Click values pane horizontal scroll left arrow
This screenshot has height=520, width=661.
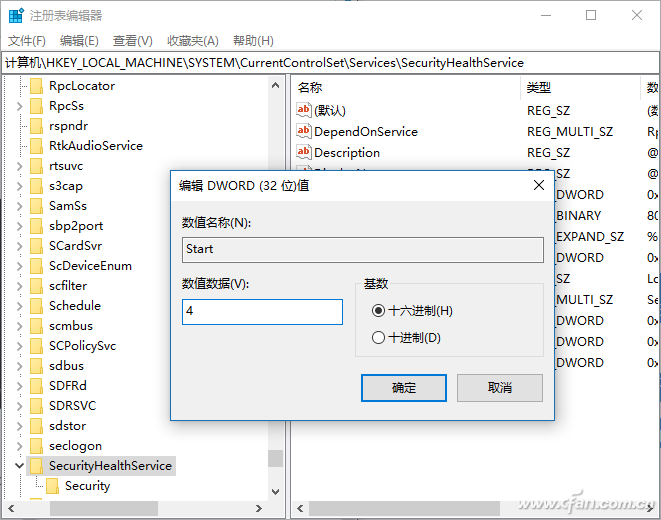coord(300,509)
